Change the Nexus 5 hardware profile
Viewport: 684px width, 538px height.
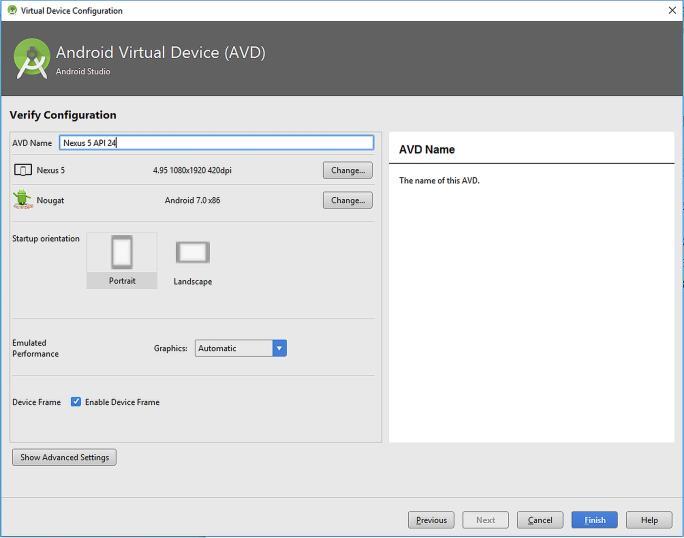(348, 170)
